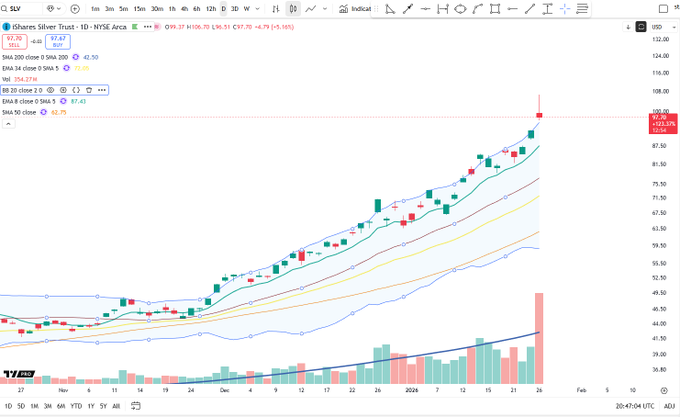Click the green flag next to NYSE Arca

tap(135, 27)
